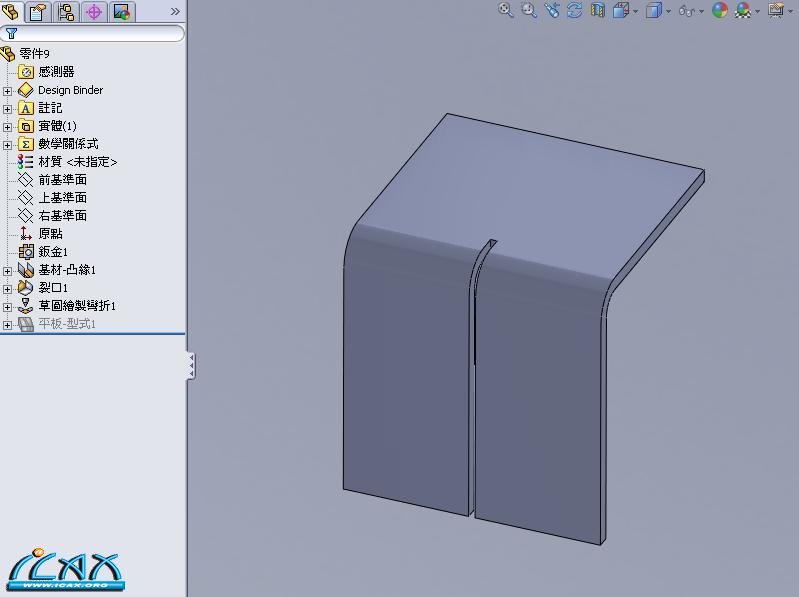Select the 材質 <未指定> material item
The image size is (799, 597).
coord(77,162)
